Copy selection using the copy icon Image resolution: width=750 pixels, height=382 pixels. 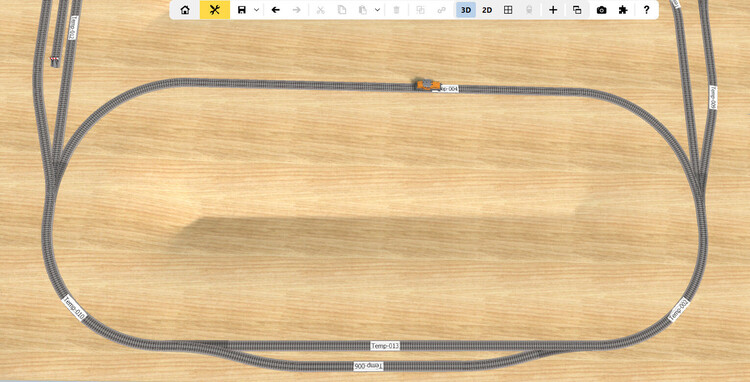(x=342, y=10)
